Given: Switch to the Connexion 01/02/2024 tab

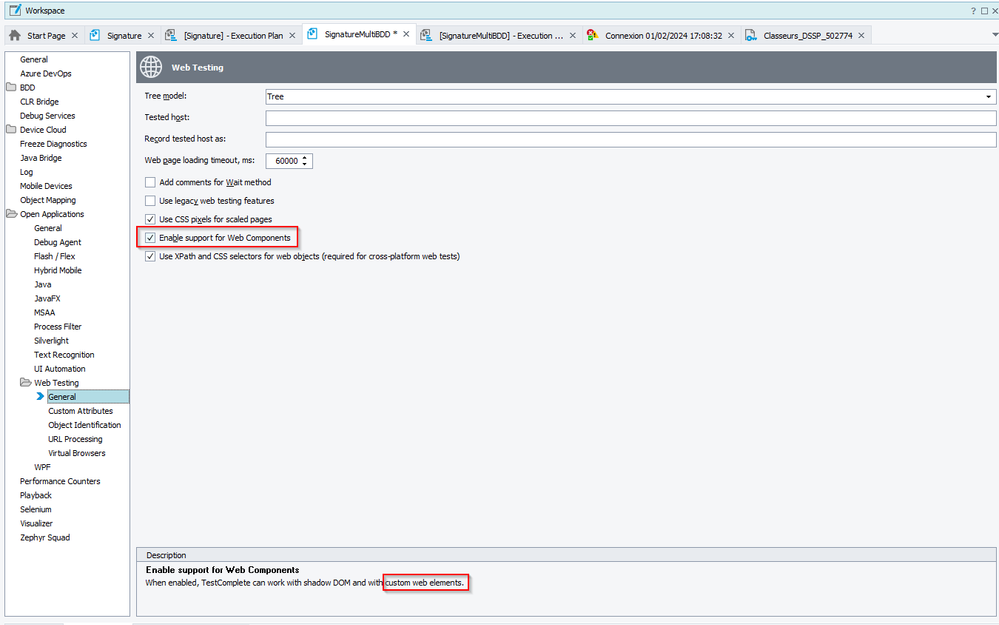Looking at the screenshot, I should pyautogui.click(x=663, y=35).
